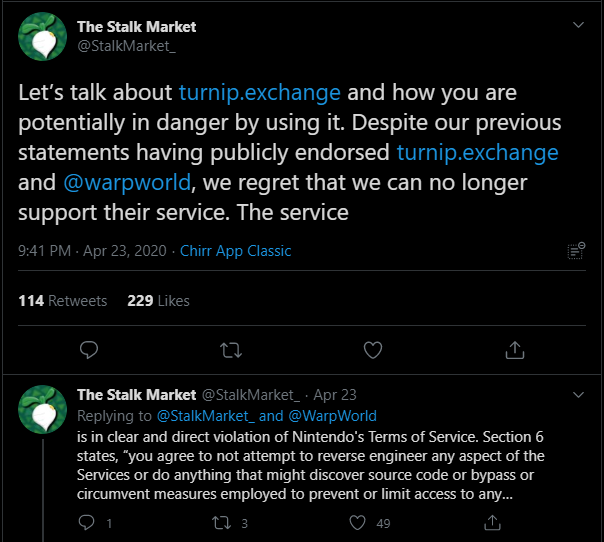This screenshot has width=604, height=542.
Task: Share the follow-up reply tweet
Action: [x=492, y=522]
